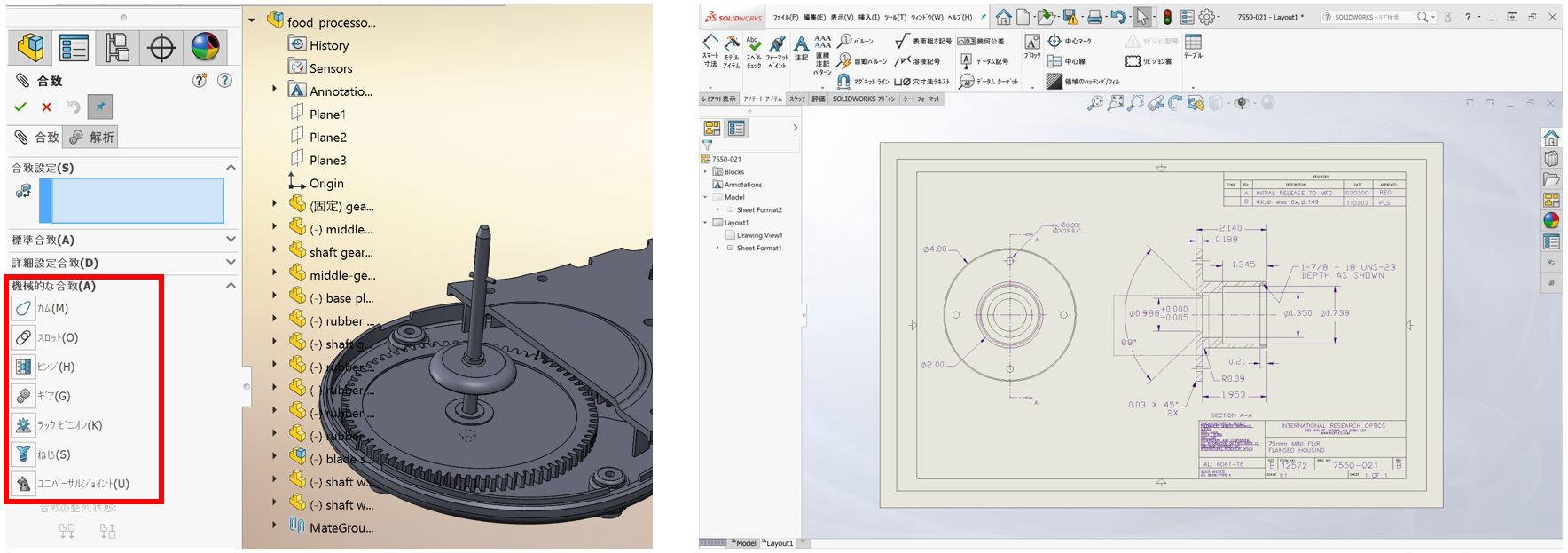Image resolution: width=1568 pixels, height=553 pixels.
Task: Click the Surface Finish (表面粗さ記号) tool
Action: [923, 41]
